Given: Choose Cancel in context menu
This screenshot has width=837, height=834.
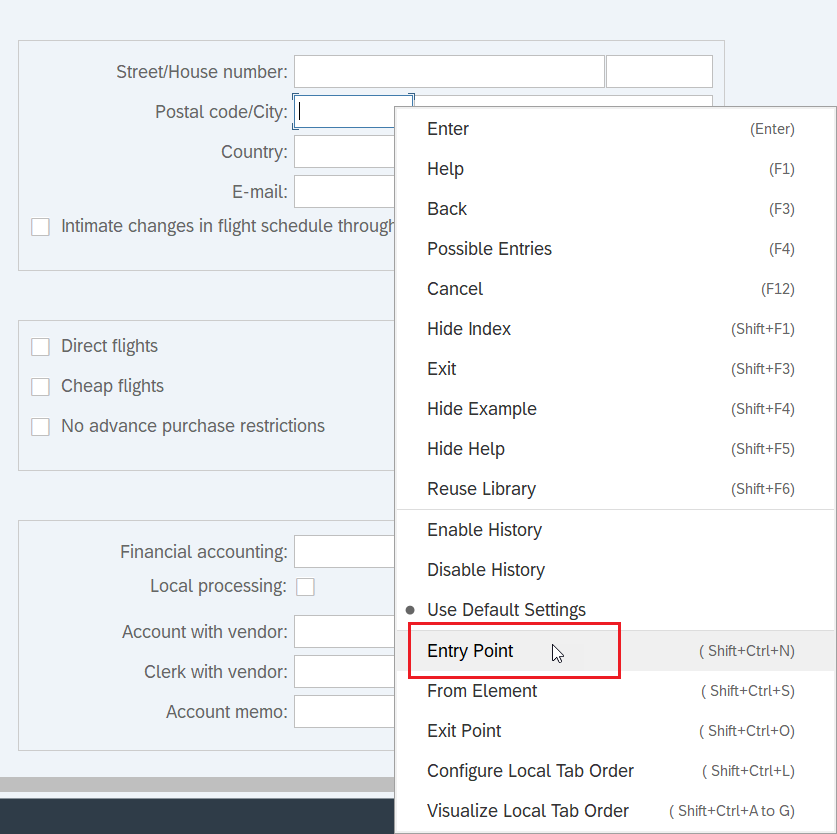Looking at the screenshot, I should point(615,289).
